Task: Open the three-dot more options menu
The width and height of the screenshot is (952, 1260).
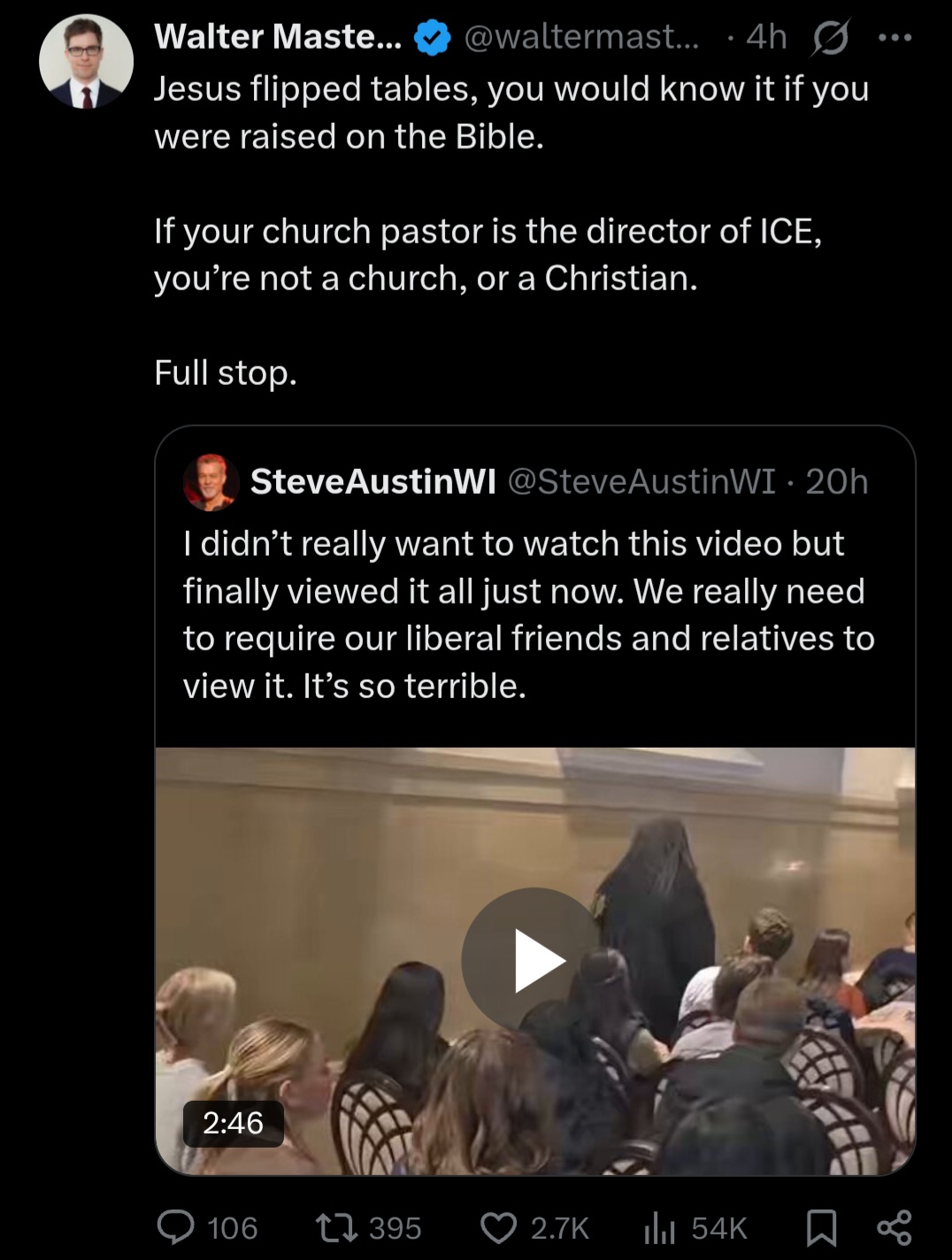Action: [894, 37]
